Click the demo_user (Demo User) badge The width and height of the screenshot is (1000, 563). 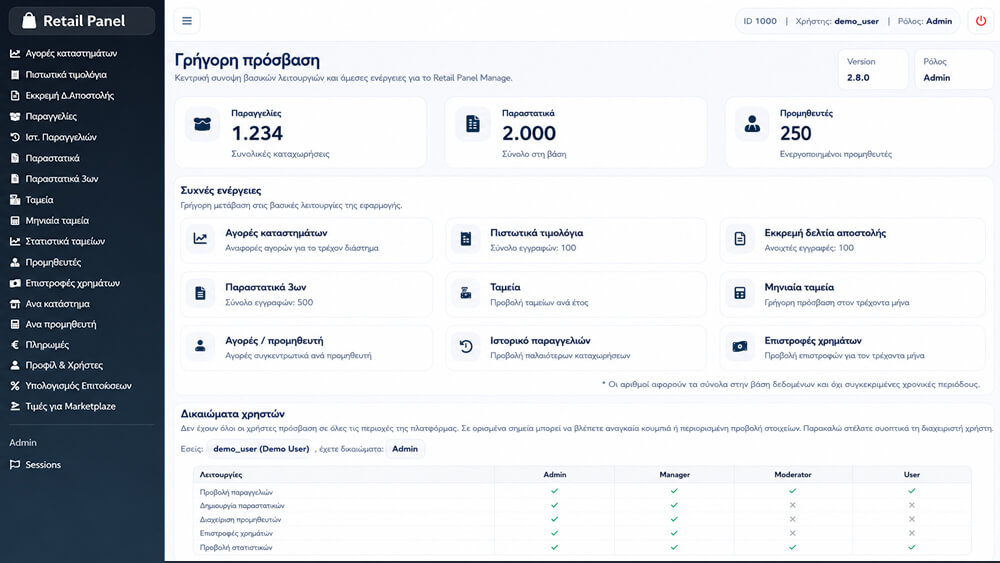pos(261,449)
